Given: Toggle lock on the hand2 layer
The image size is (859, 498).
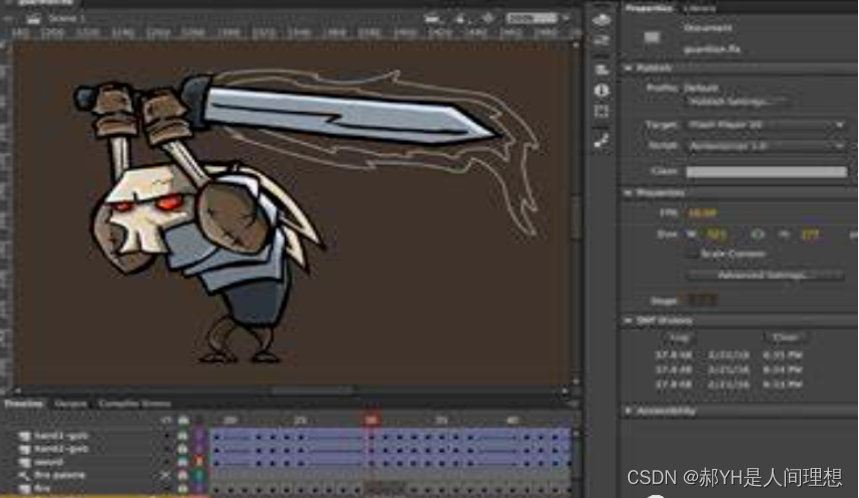Looking at the screenshot, I should point(183,449).
